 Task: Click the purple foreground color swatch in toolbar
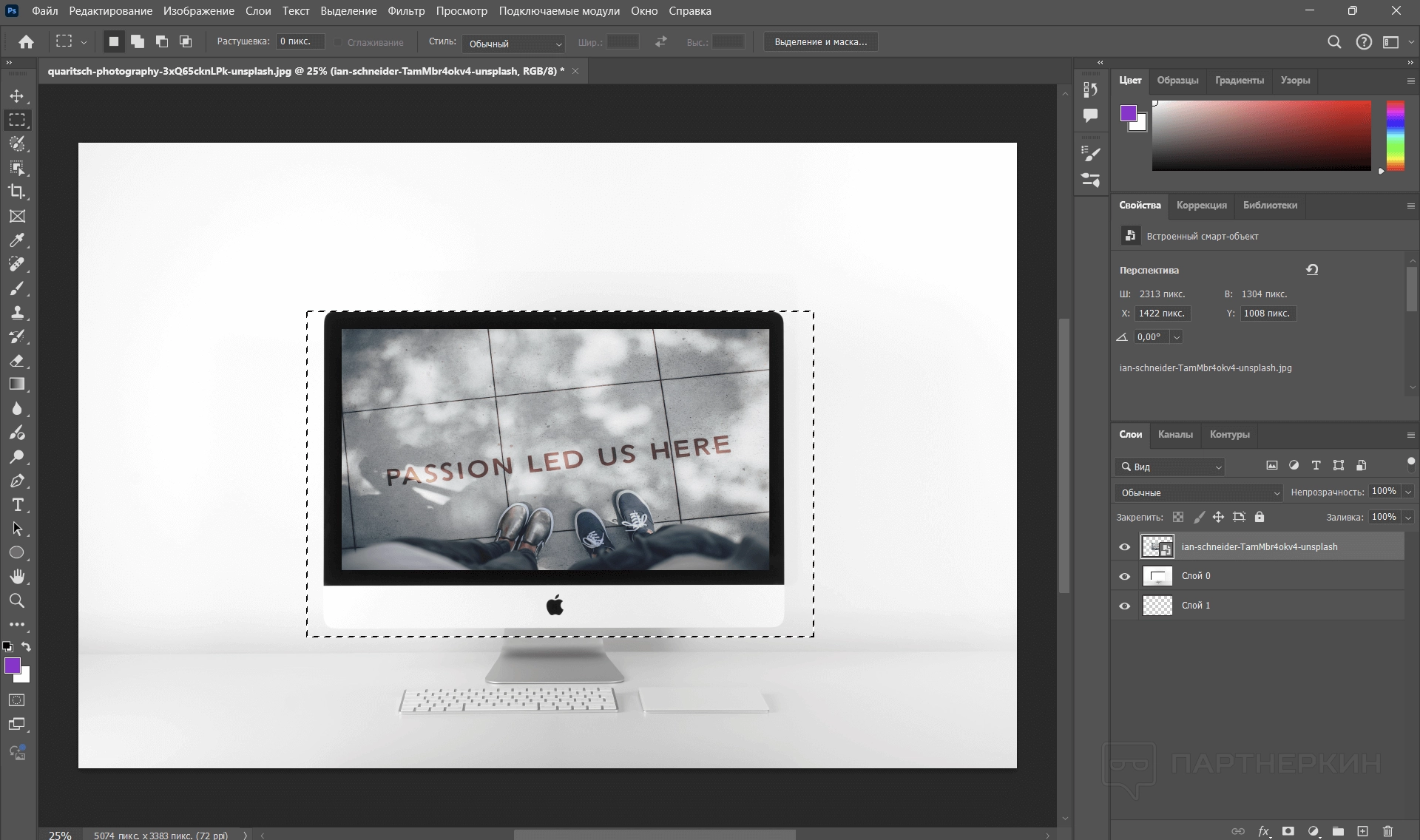pos(12,665)
